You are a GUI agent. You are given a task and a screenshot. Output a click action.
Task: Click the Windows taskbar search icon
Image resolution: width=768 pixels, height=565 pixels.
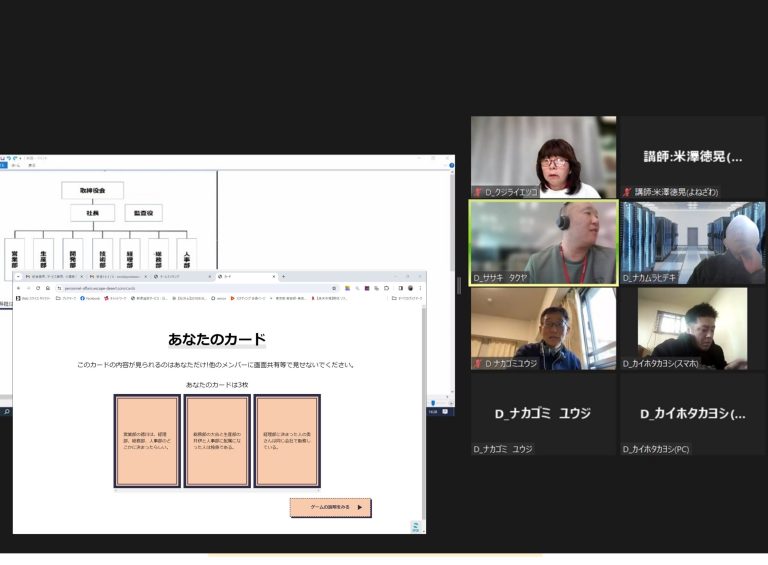[x=6, y=412]
